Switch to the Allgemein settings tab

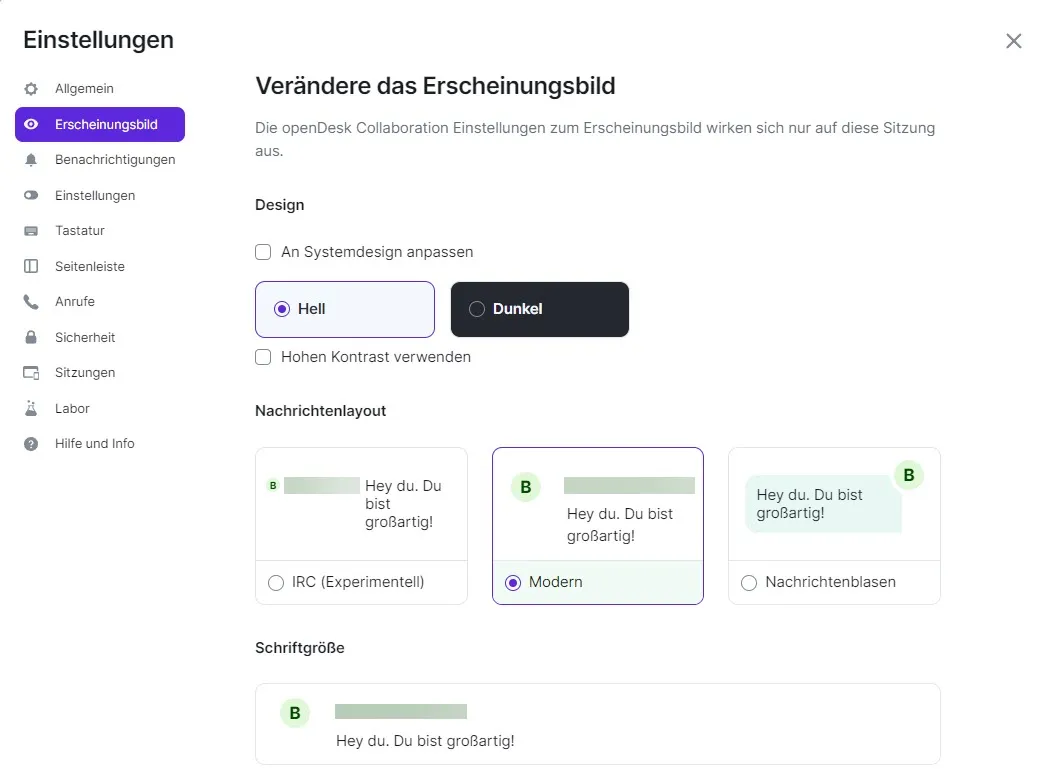(84, 88)
